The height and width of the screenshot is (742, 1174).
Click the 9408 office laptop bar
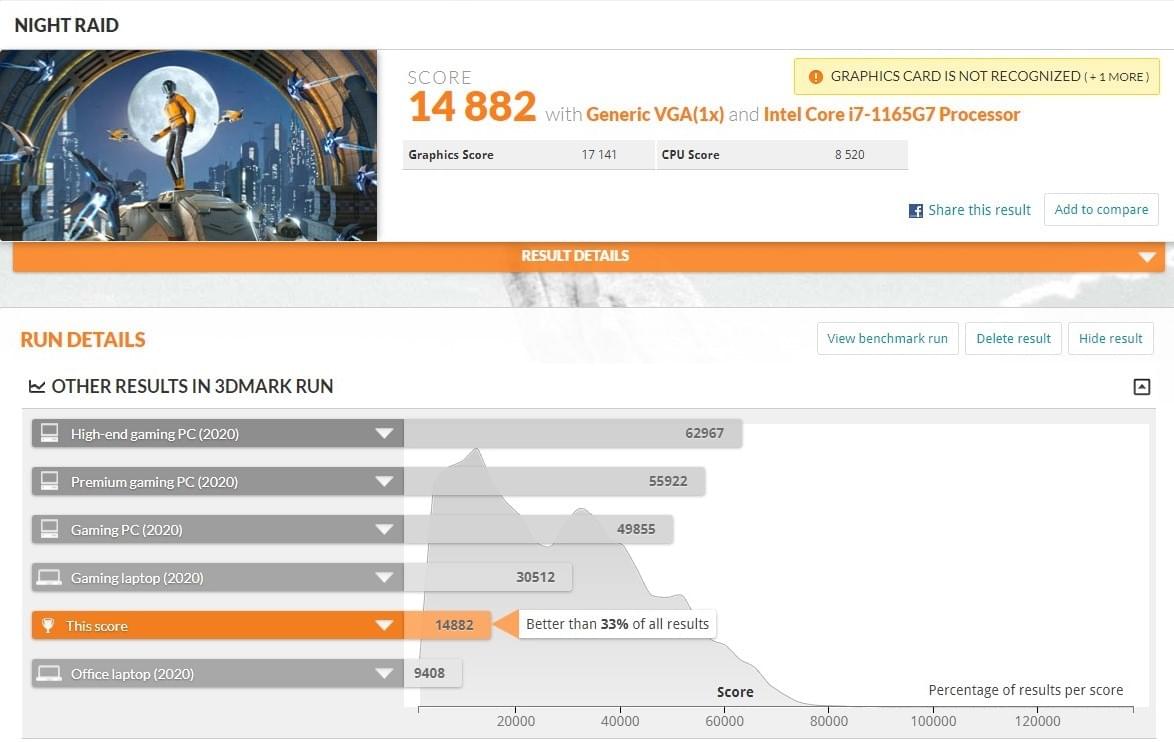click(433, 673)
